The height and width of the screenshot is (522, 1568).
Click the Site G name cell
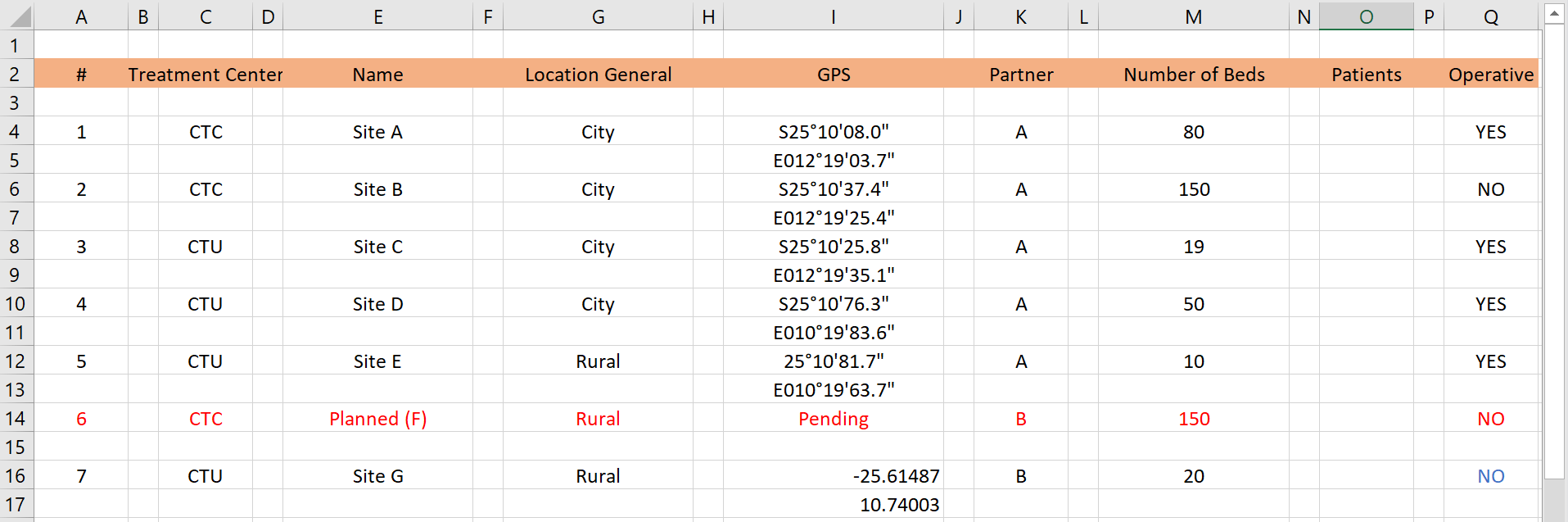[x=377, y=476]
